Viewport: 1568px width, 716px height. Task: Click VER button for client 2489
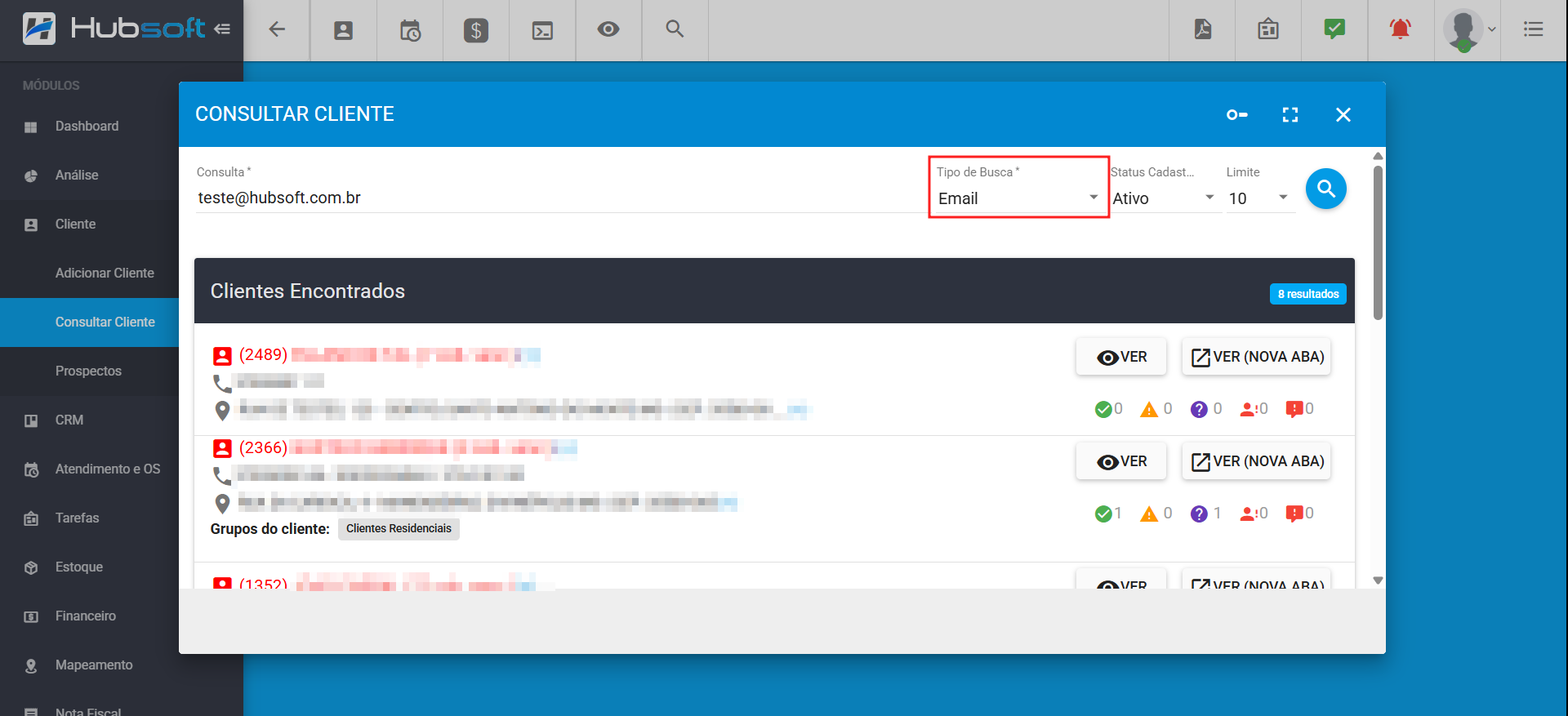tap(1120, 357)
